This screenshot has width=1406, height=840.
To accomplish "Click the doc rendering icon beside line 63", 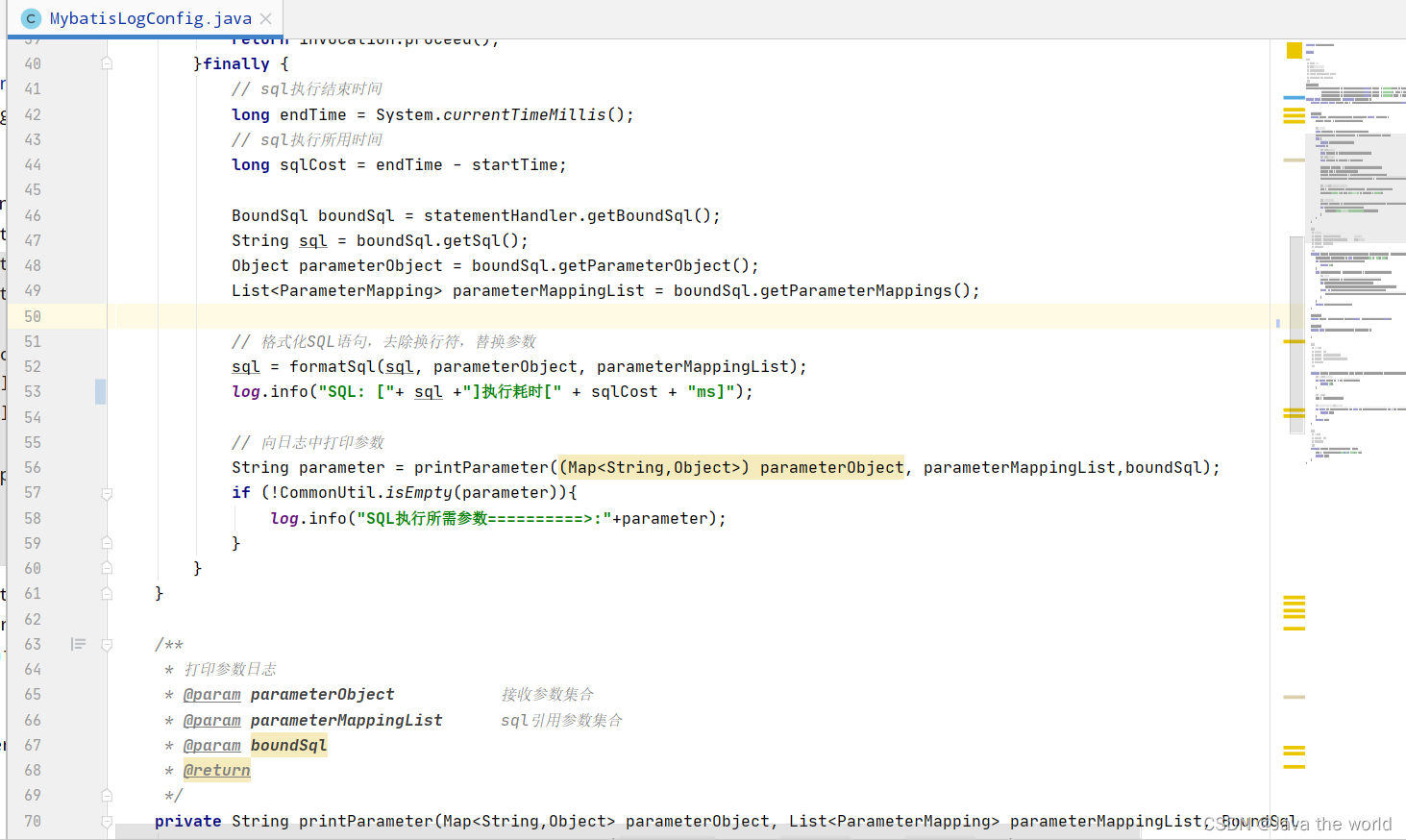I will [x=79, y=644].
